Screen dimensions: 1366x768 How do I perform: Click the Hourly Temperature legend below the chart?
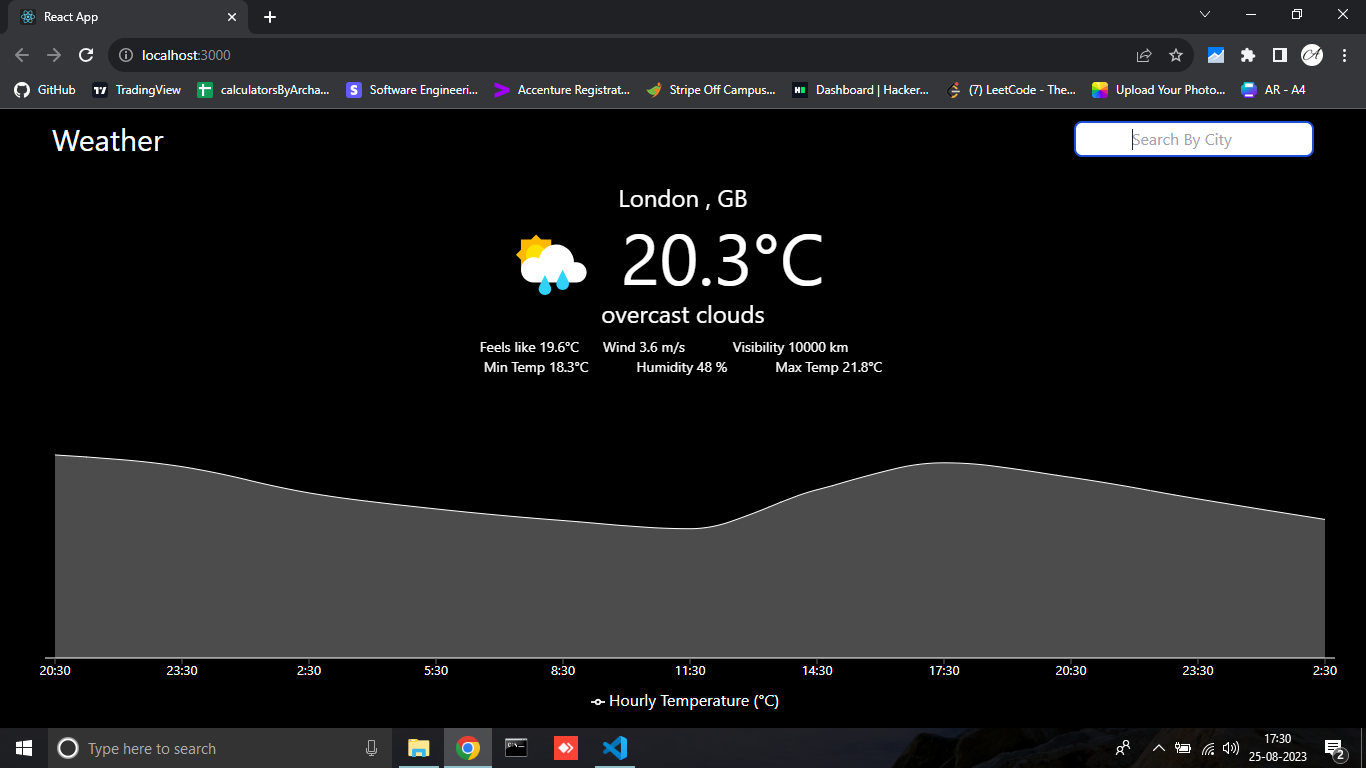click(683, 700)
